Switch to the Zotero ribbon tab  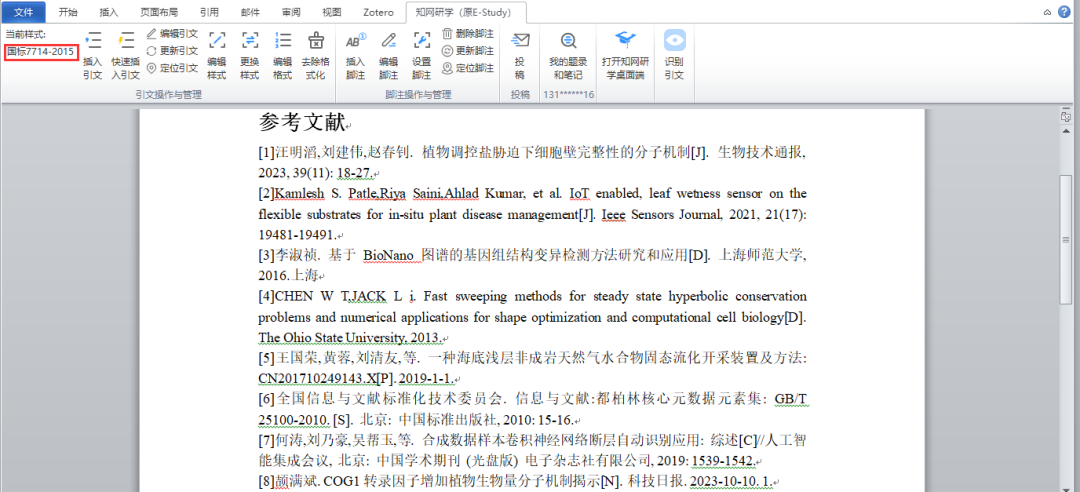(376, 12)
